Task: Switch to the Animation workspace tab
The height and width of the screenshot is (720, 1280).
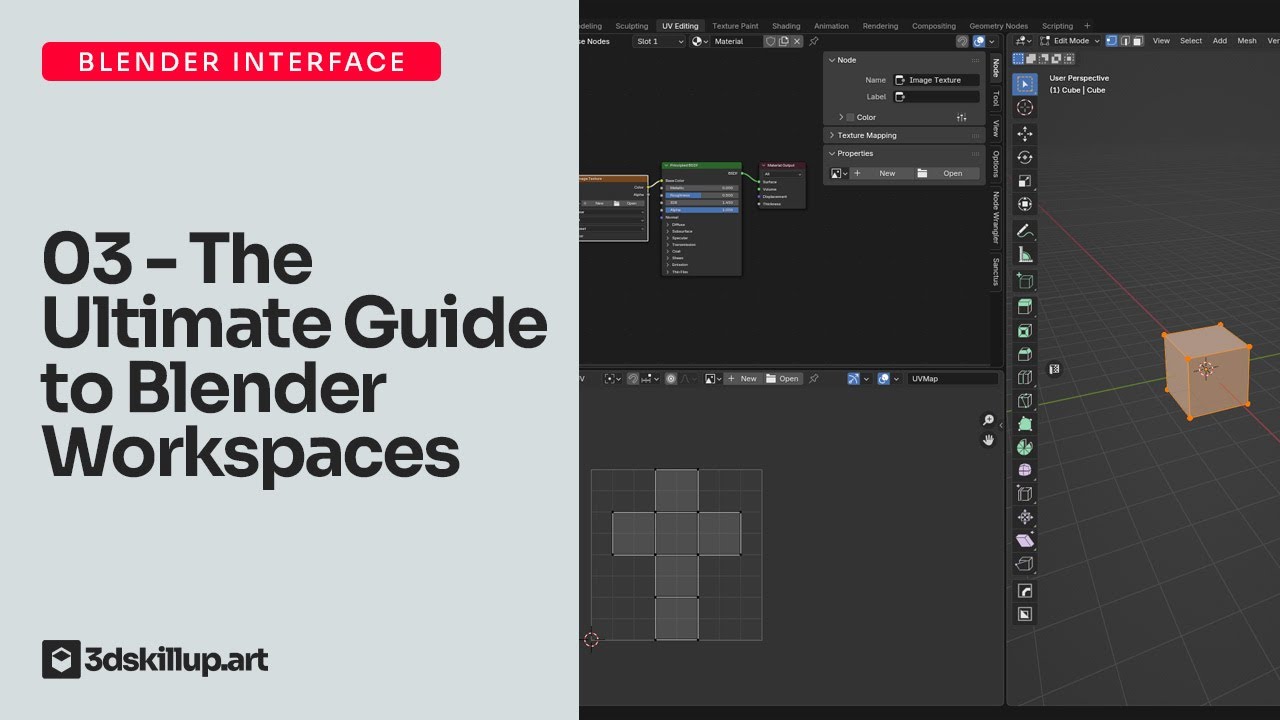Action: pos(831,26)
